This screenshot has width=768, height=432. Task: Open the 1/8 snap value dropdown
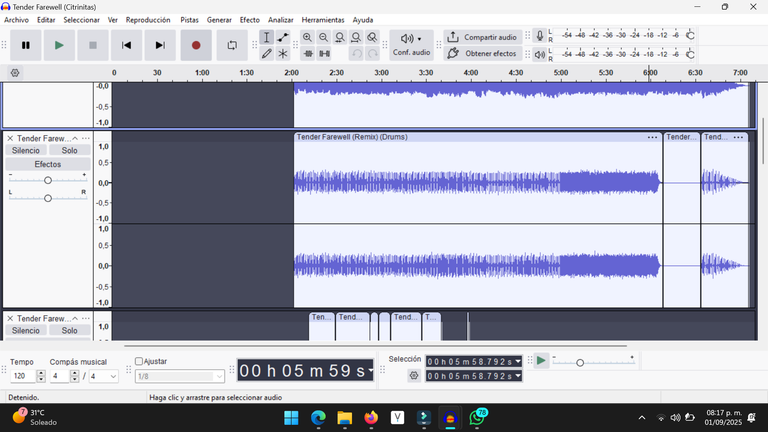[180, 376]
